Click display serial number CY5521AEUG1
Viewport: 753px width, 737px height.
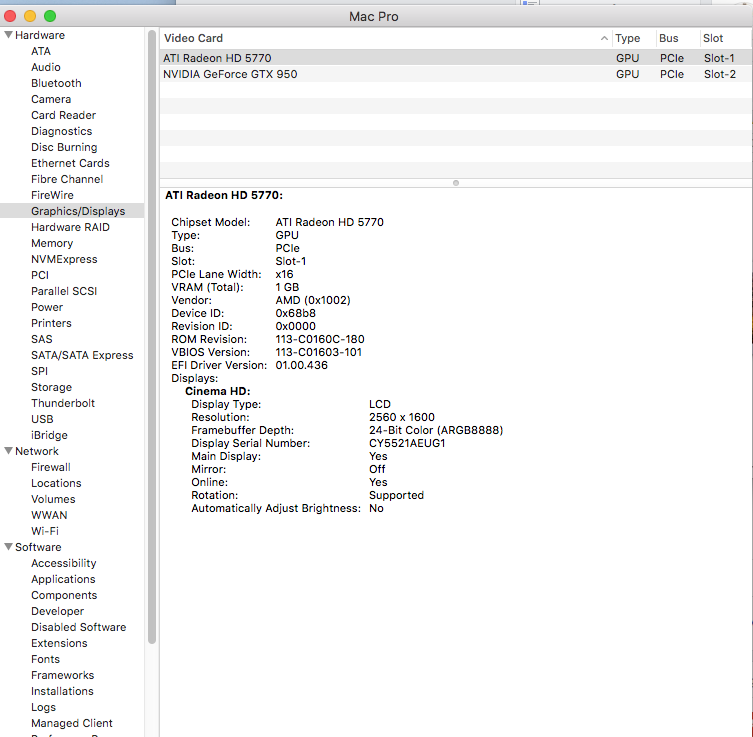click(407, 443)
